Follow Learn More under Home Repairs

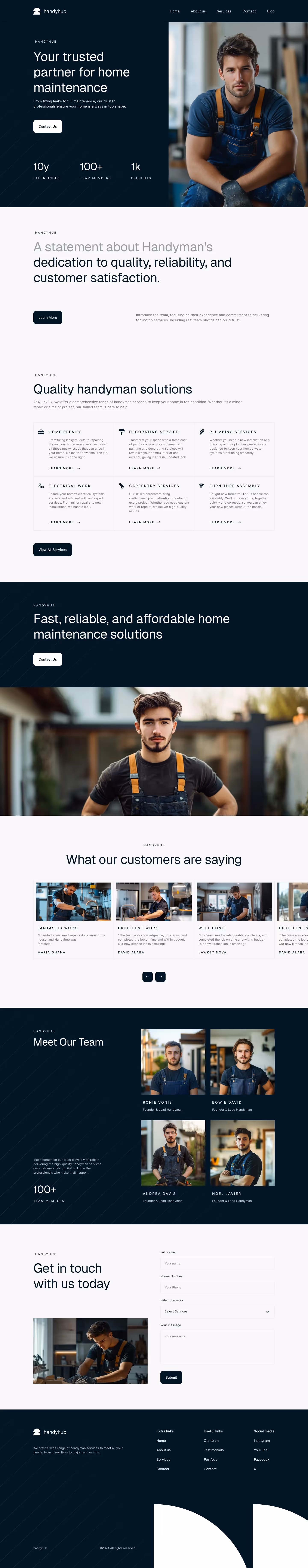point(61,468)
